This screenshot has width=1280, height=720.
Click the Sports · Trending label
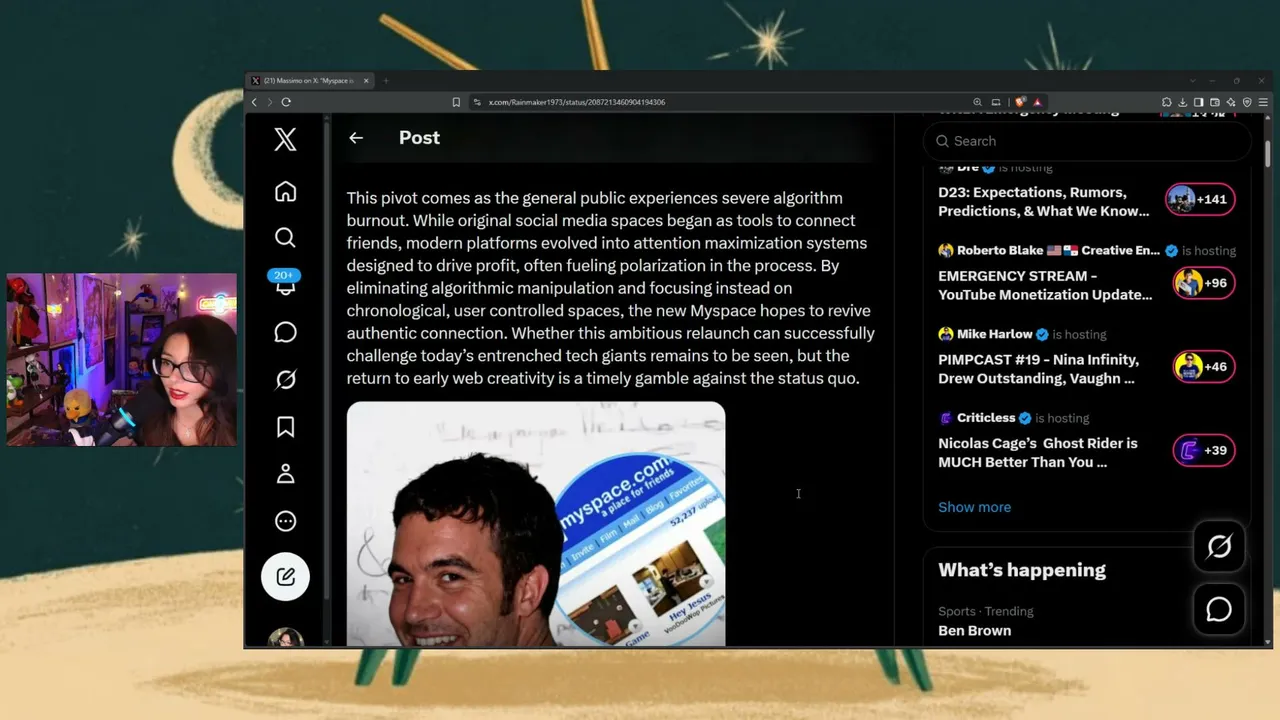[986, 611]
